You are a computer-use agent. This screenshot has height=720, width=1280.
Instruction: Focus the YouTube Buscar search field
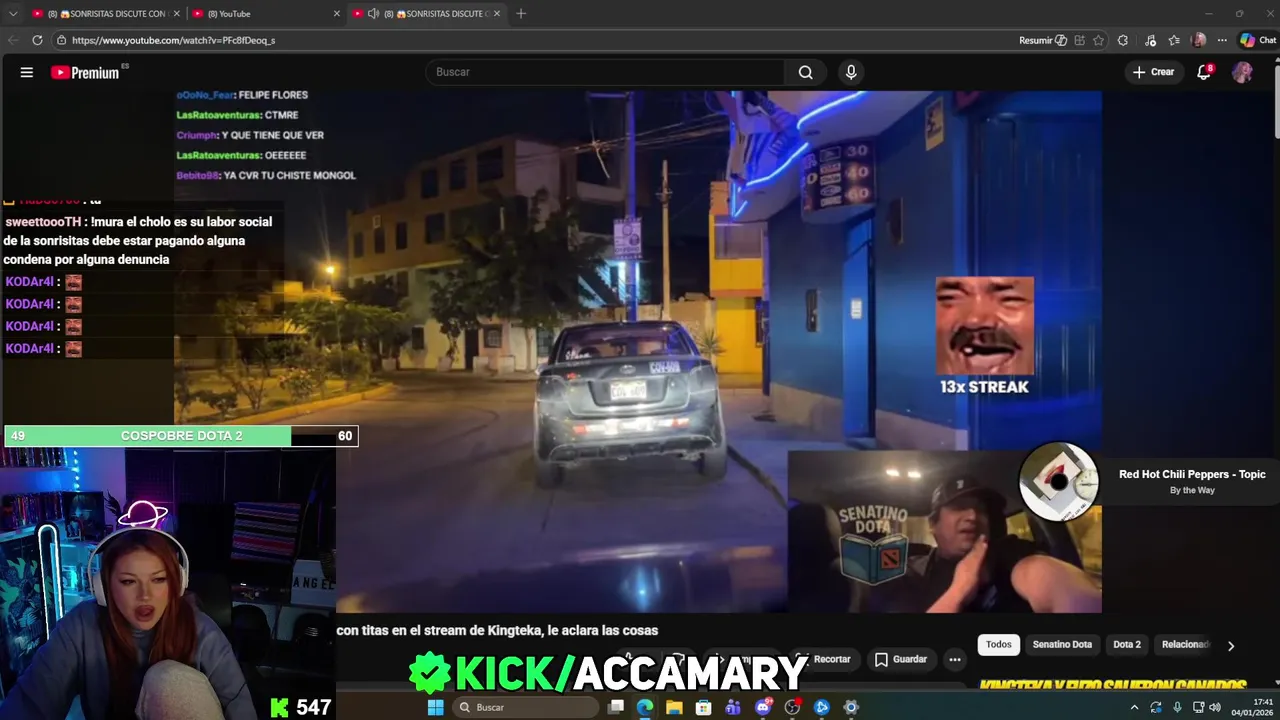[605, 72]
